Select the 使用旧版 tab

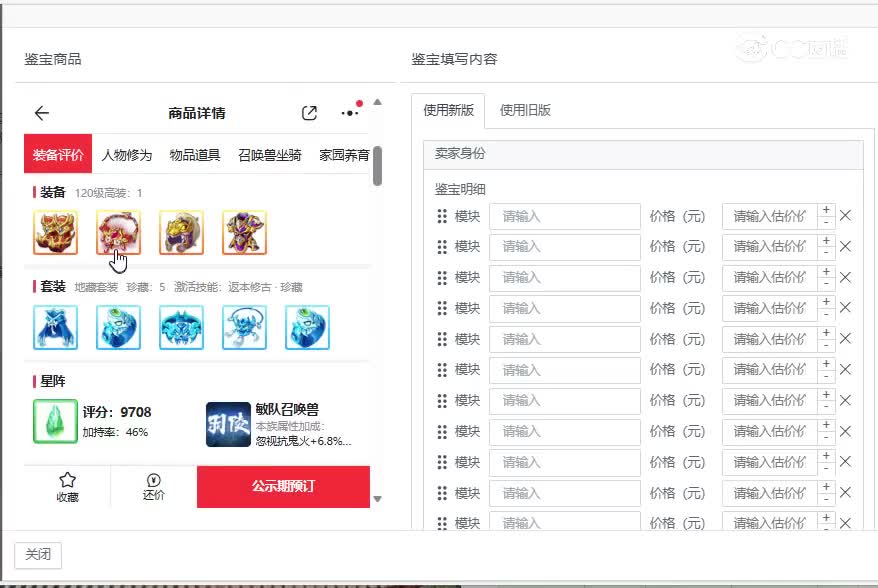(525, 110)
